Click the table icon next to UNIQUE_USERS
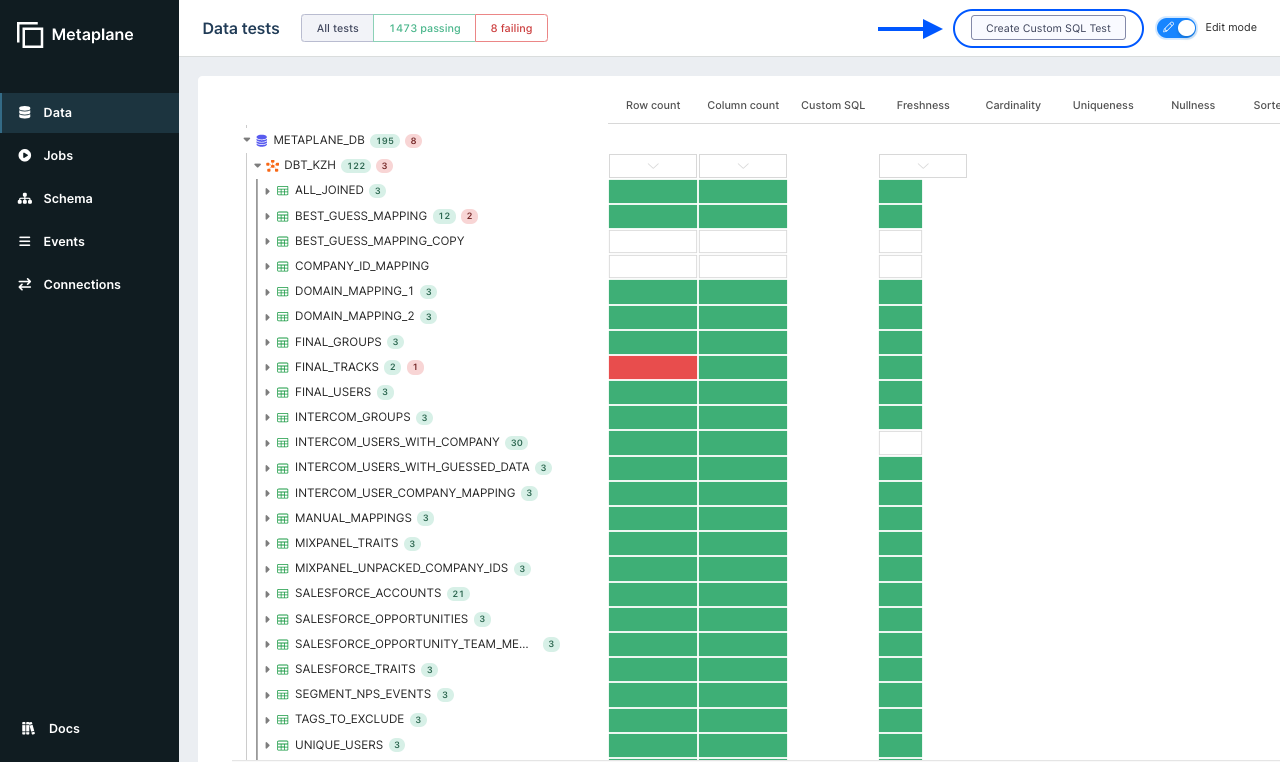 pos(283,745)
